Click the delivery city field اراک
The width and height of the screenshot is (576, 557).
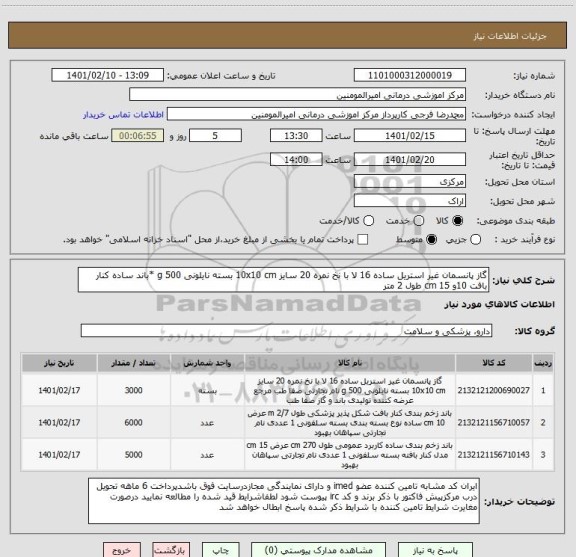point(410,201)
